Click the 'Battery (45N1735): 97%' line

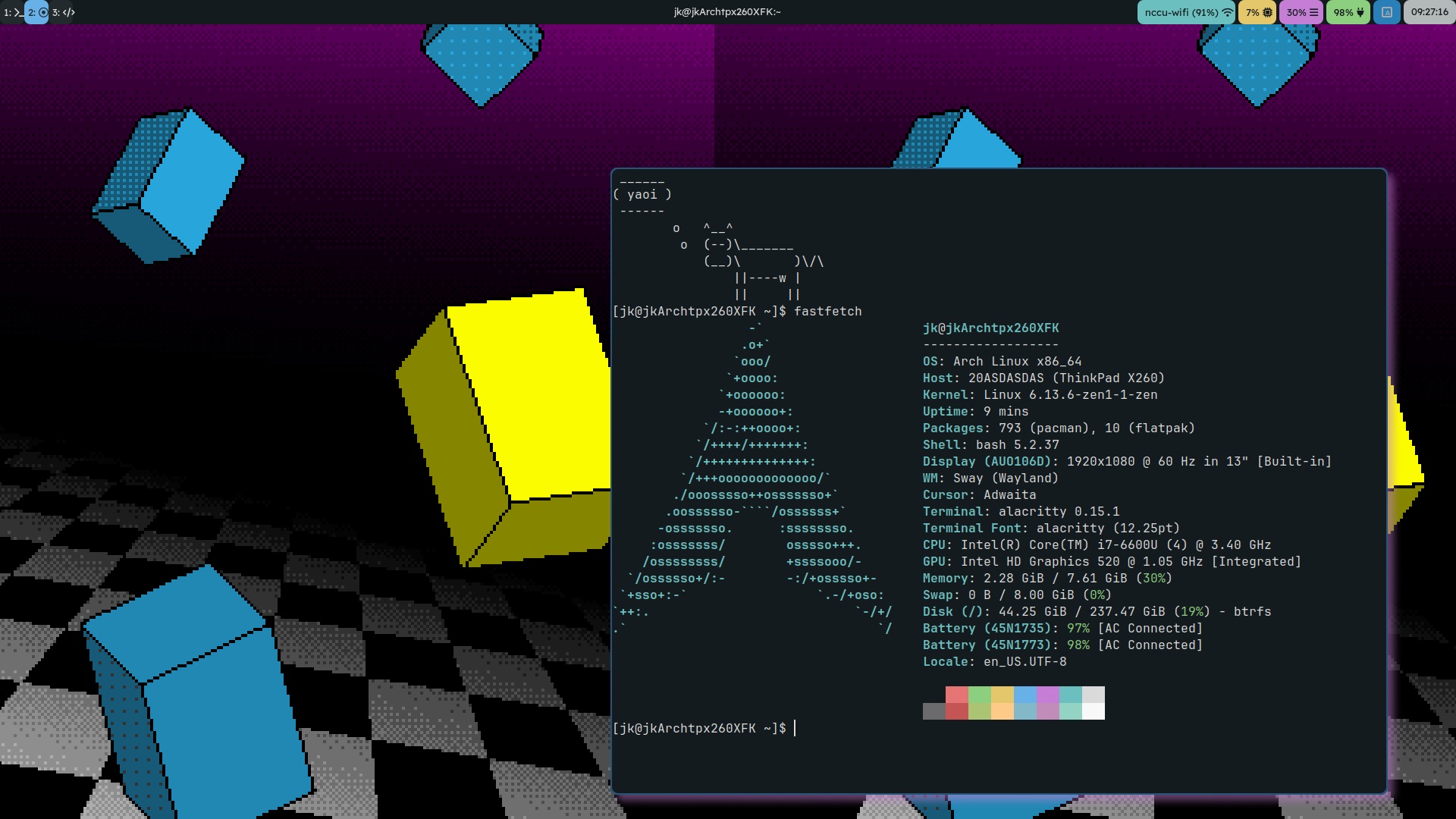(x=1062, y=628)
